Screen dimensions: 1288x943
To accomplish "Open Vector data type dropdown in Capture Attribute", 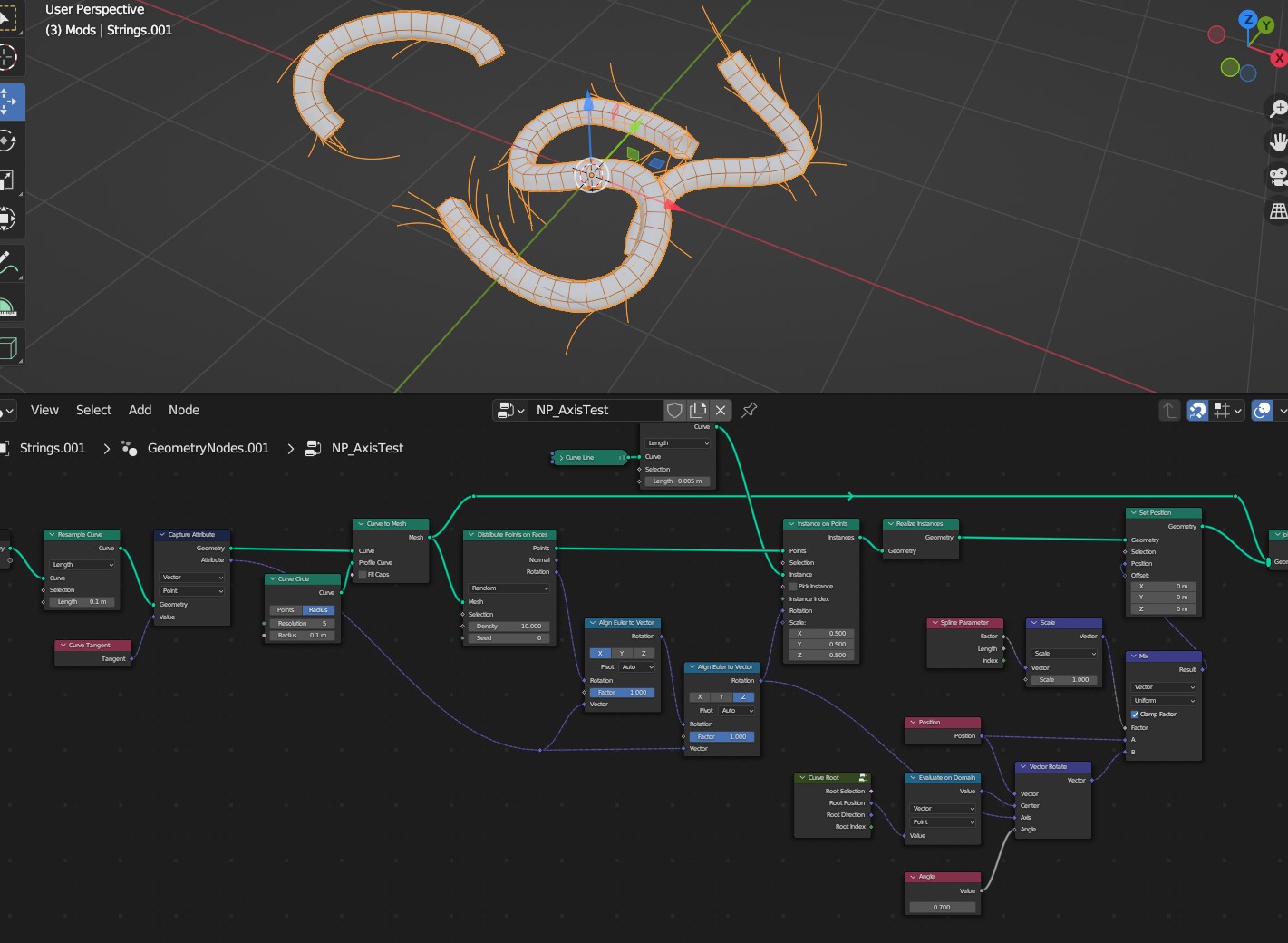I will pyautogui.click(x=192, y=578).
